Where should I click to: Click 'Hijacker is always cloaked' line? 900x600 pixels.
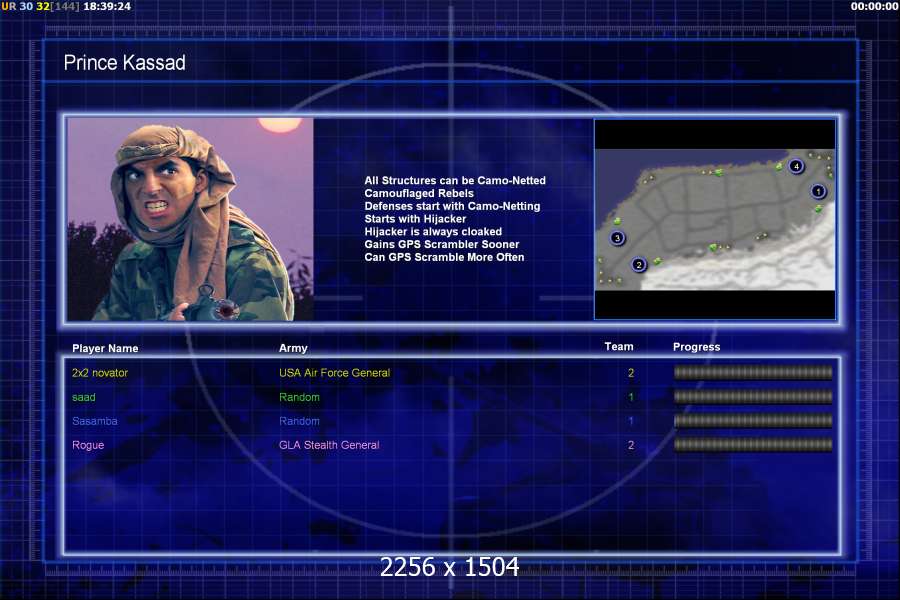[433, 231]
